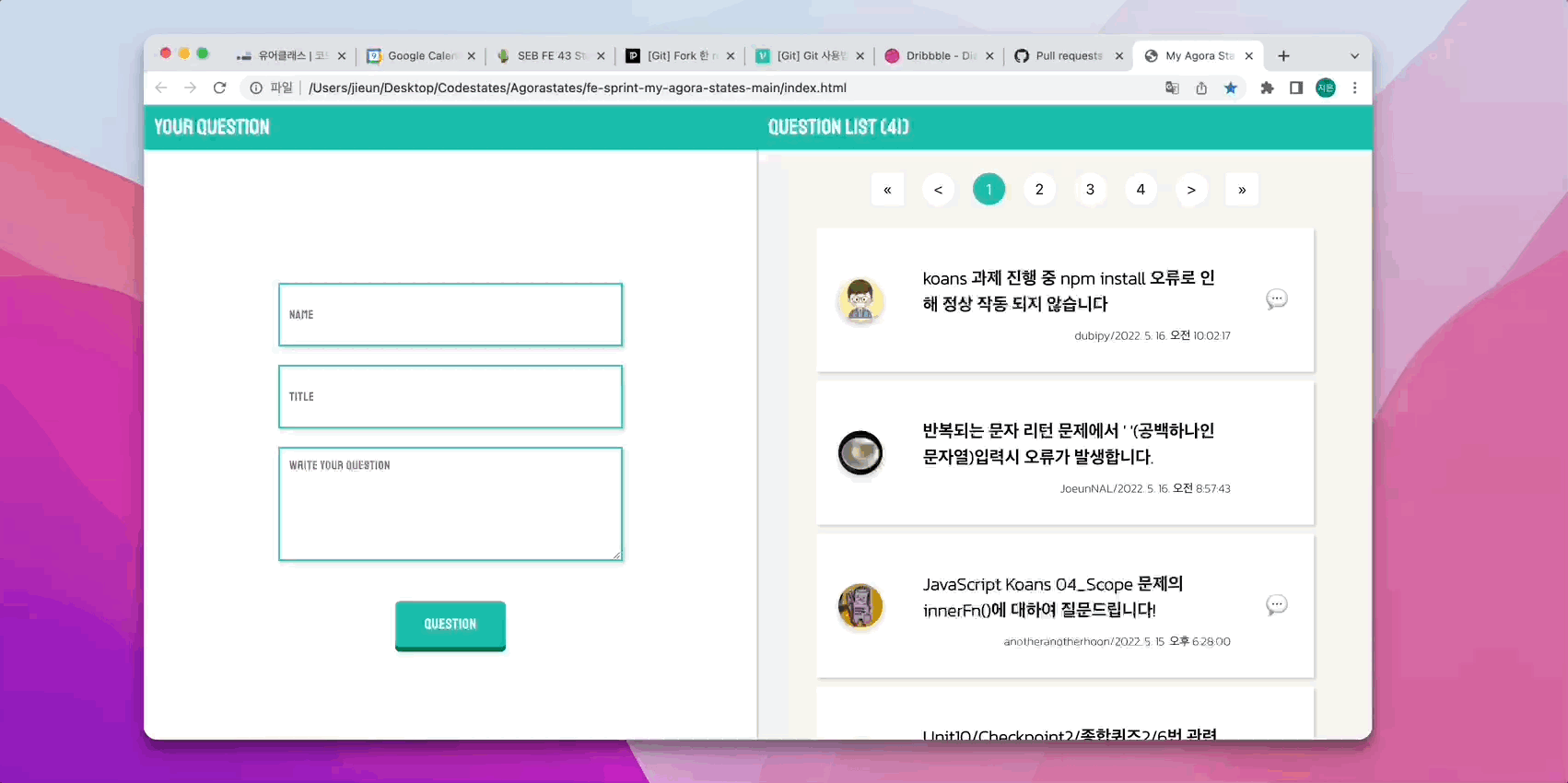The image size is (1568, 783).
Task: Open the Chrome profile avatar
Action: (1326, 88)
